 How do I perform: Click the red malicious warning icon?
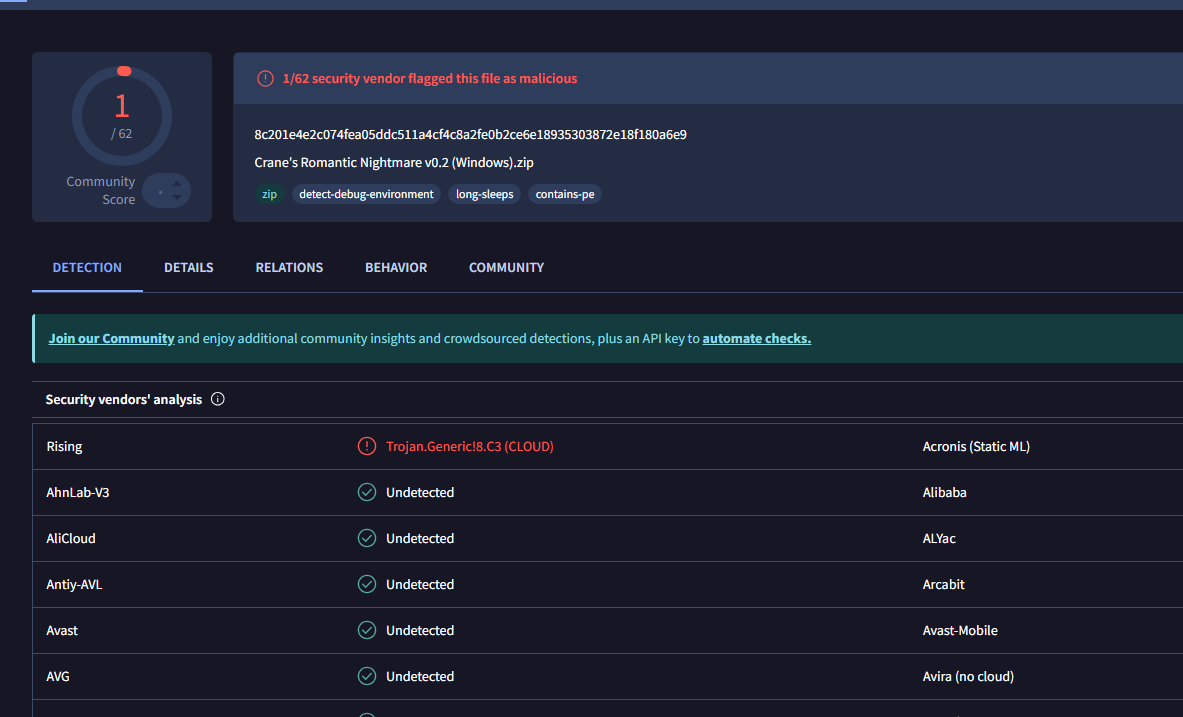265,78
